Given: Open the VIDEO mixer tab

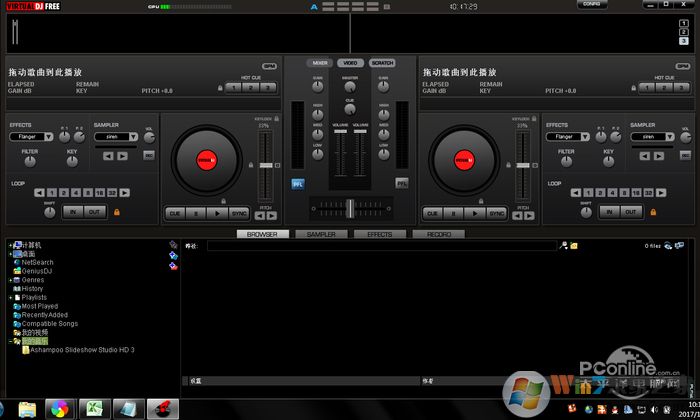Looking at the screenshot, I should coord(350,63).
